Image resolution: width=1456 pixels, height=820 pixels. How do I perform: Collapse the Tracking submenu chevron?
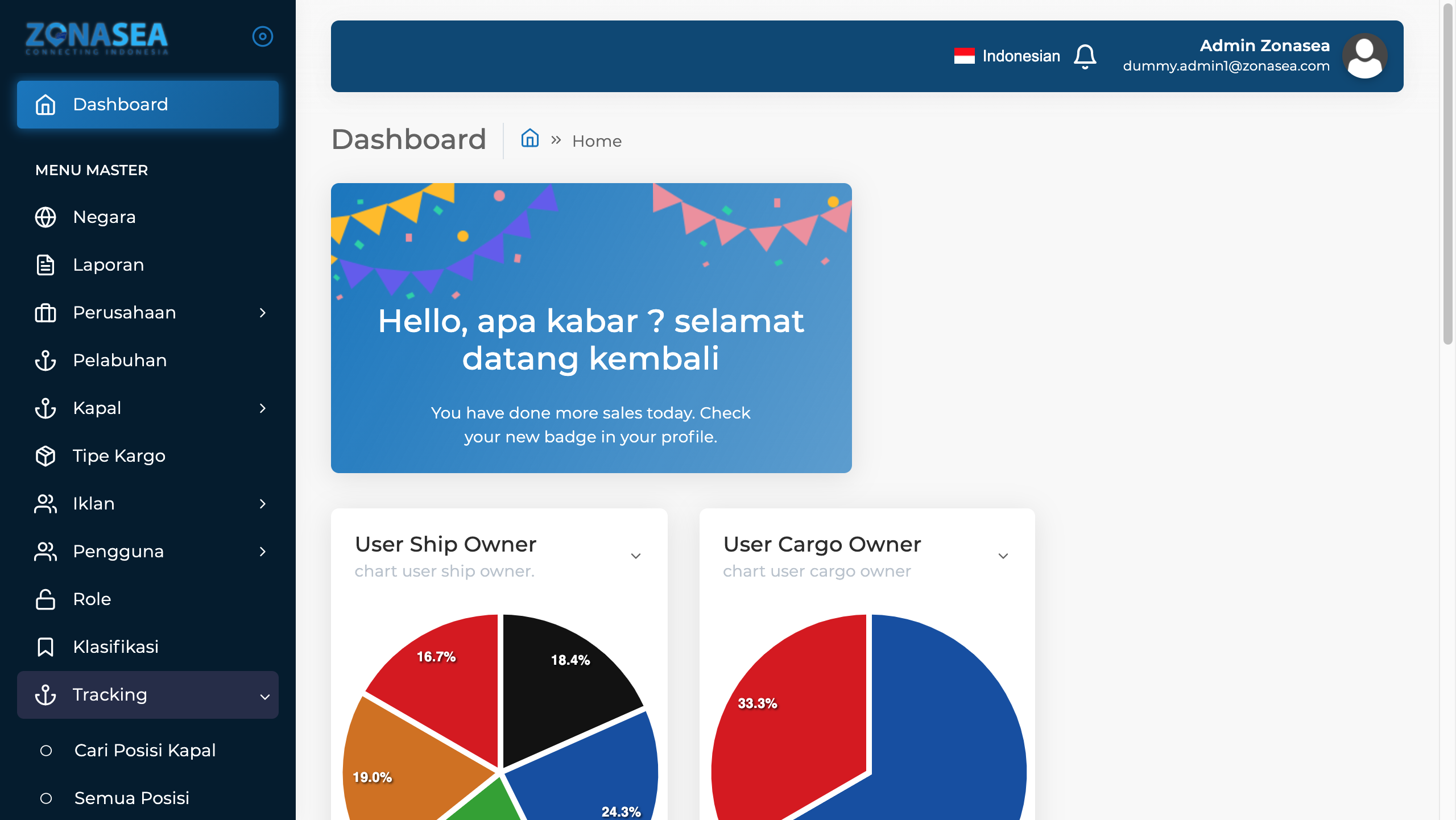[x=264, y=697]
